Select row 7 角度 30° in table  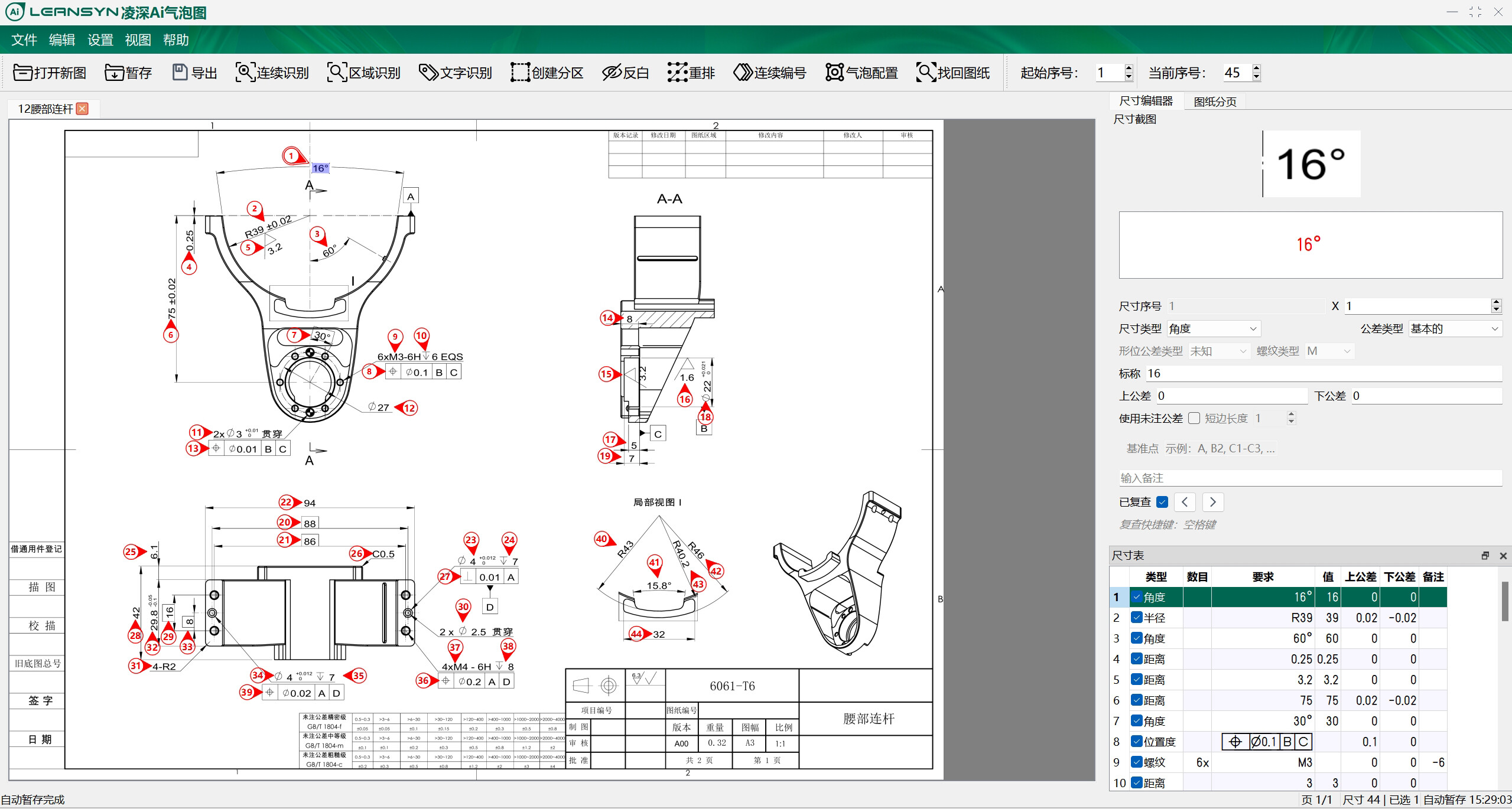click(1278, 721)
